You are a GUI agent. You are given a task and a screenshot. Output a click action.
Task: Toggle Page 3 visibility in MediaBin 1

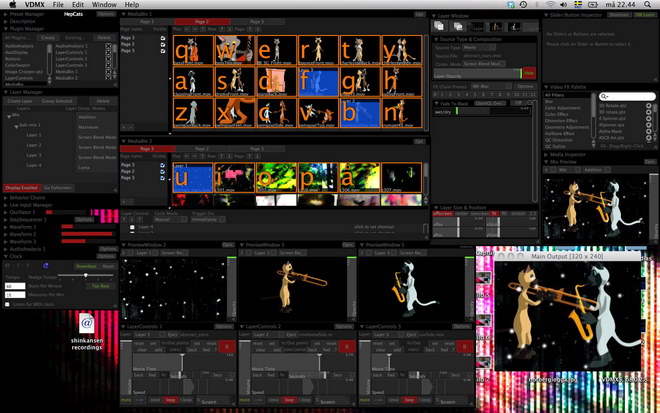(163, 51)
